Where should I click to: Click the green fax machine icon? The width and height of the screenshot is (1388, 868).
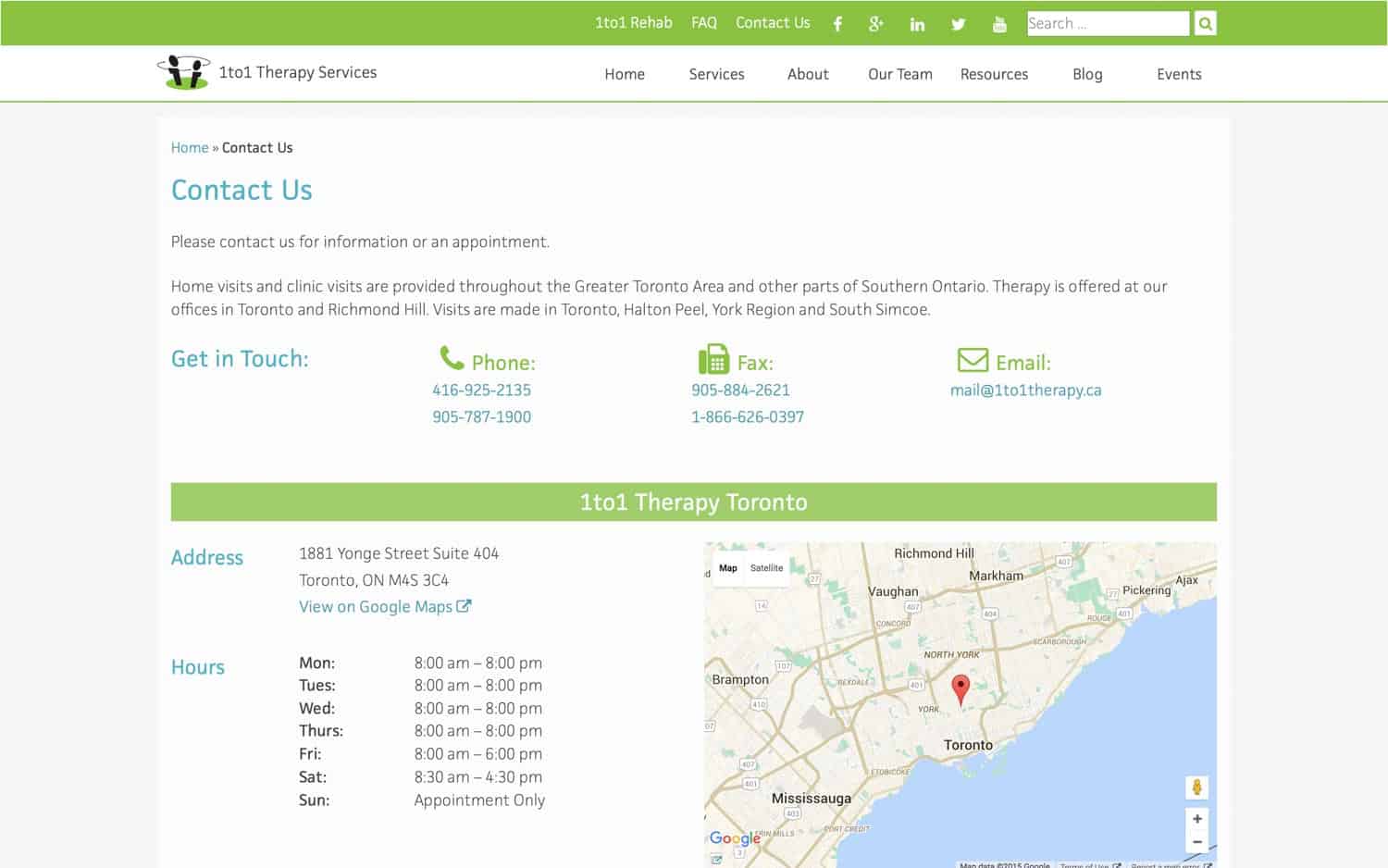[713, 359]
